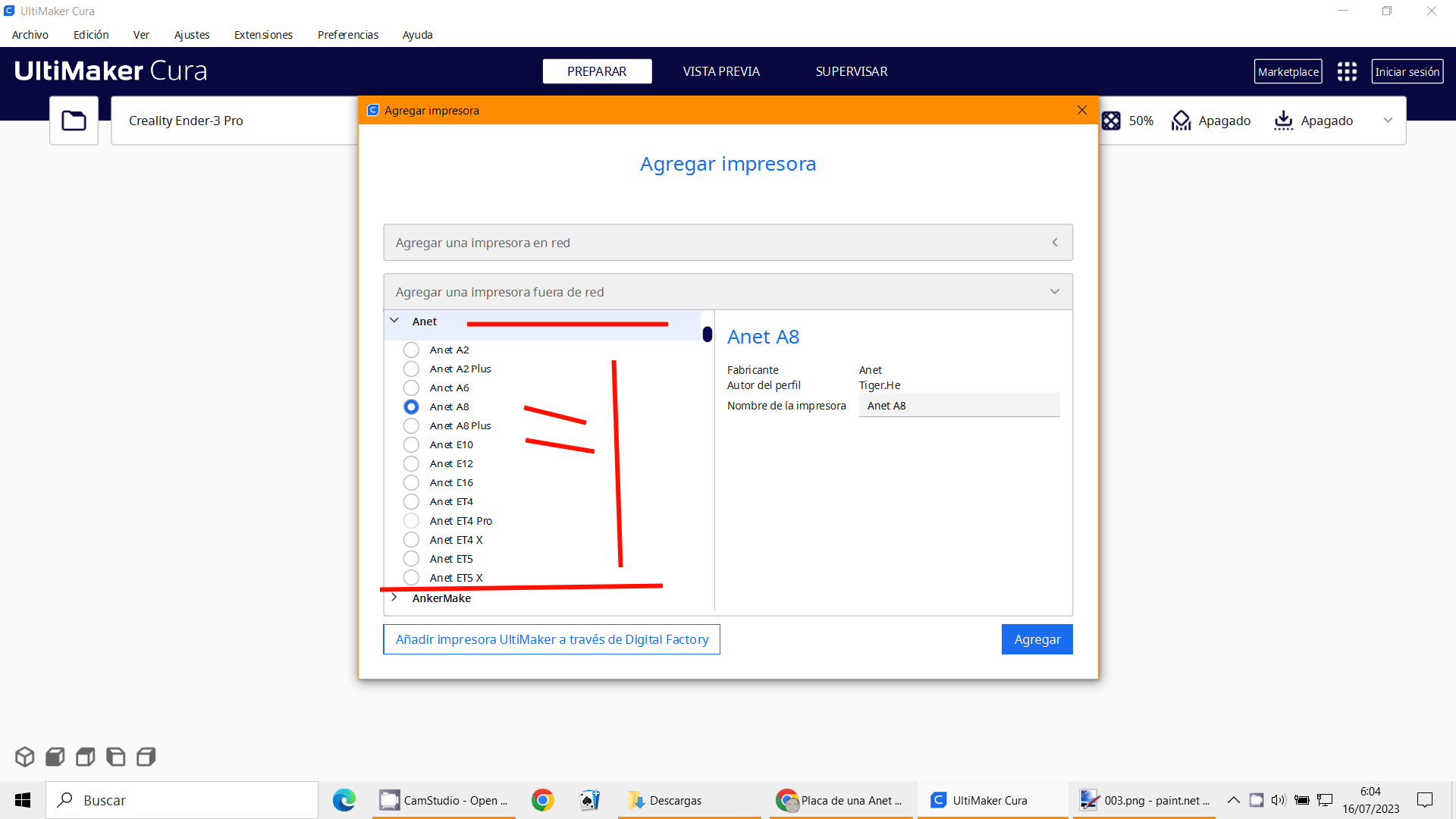Click the open file folder icon
Screen dimensions: 1456x819
74,121
